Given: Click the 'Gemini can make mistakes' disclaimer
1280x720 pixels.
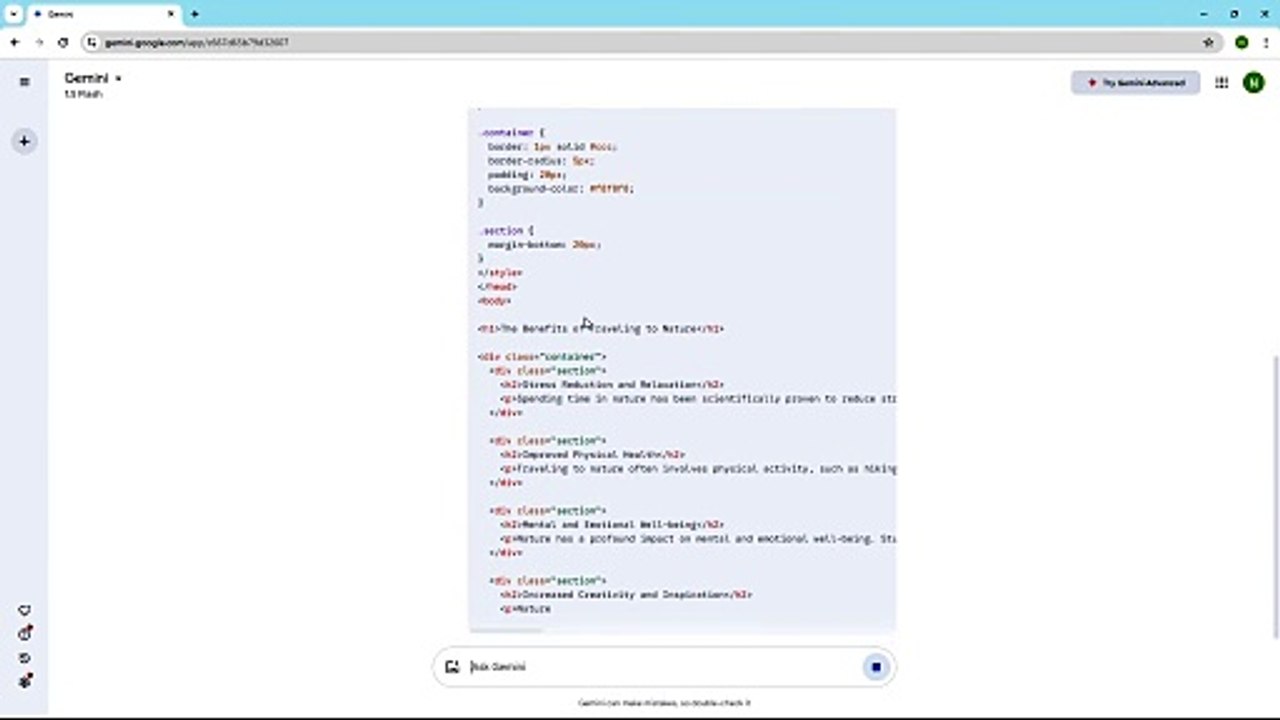Looking at the screenshot, I should point(664,703).
